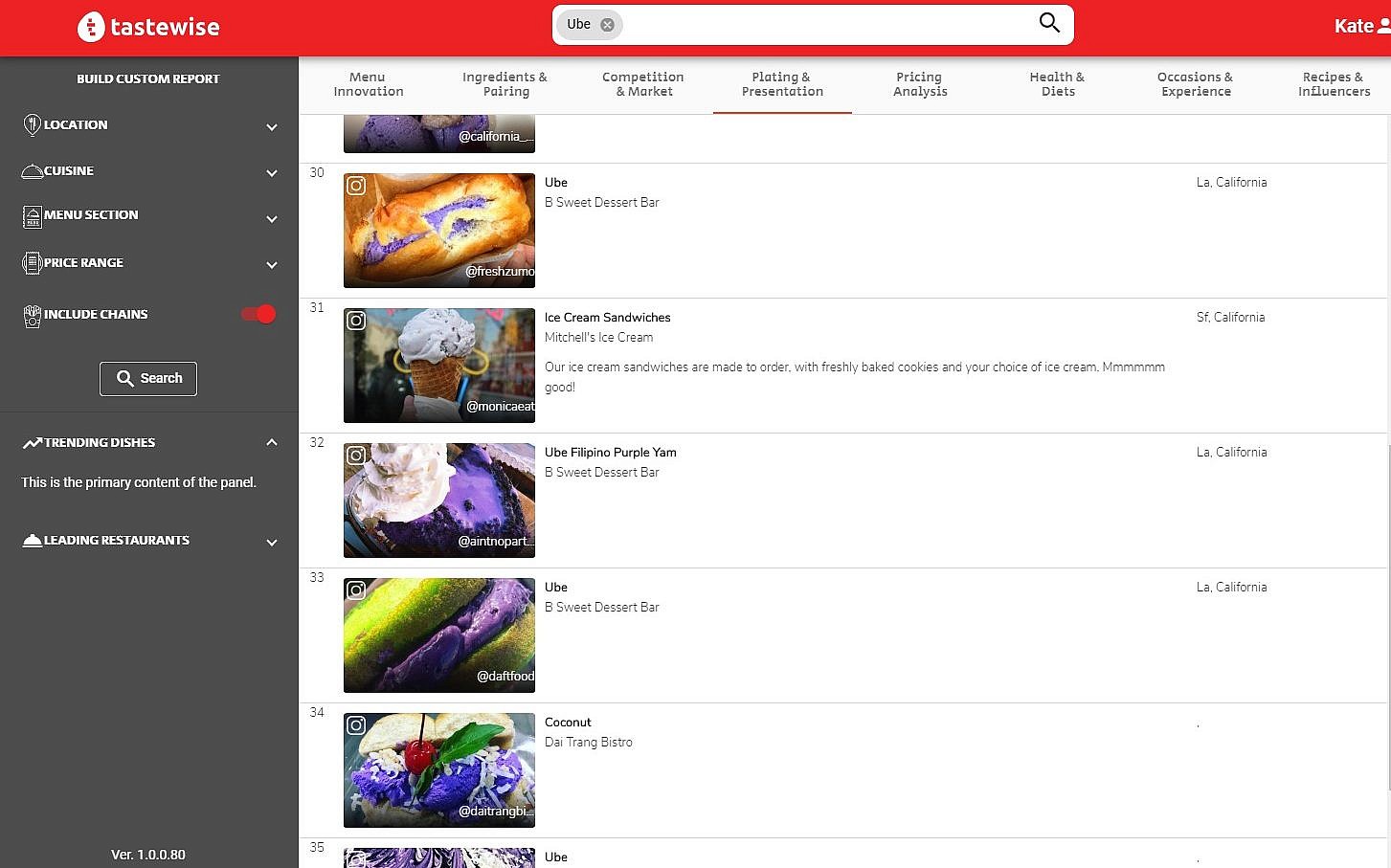Open the @daftfood ube photo
This screenshot has height=868, width=1391.
[439, 634]
